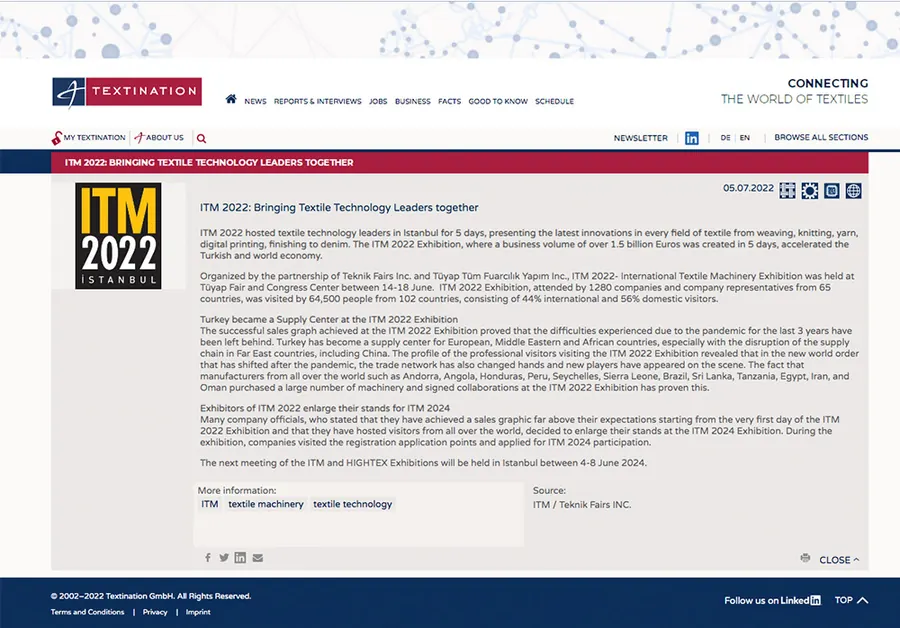Collapse the article with CLOSE
900x628 pixels.
[x=839, y=560]
